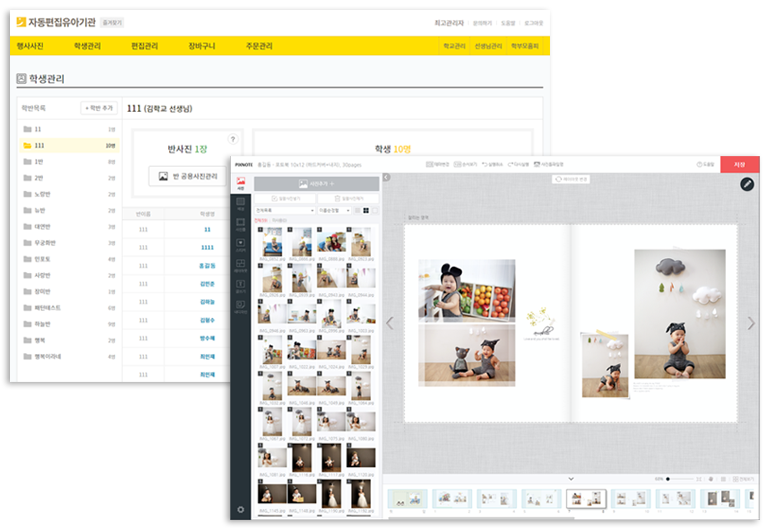Select the first cover page thumbnail in strip
Viewport: 770px width, 530px height.
click(408, 499)
